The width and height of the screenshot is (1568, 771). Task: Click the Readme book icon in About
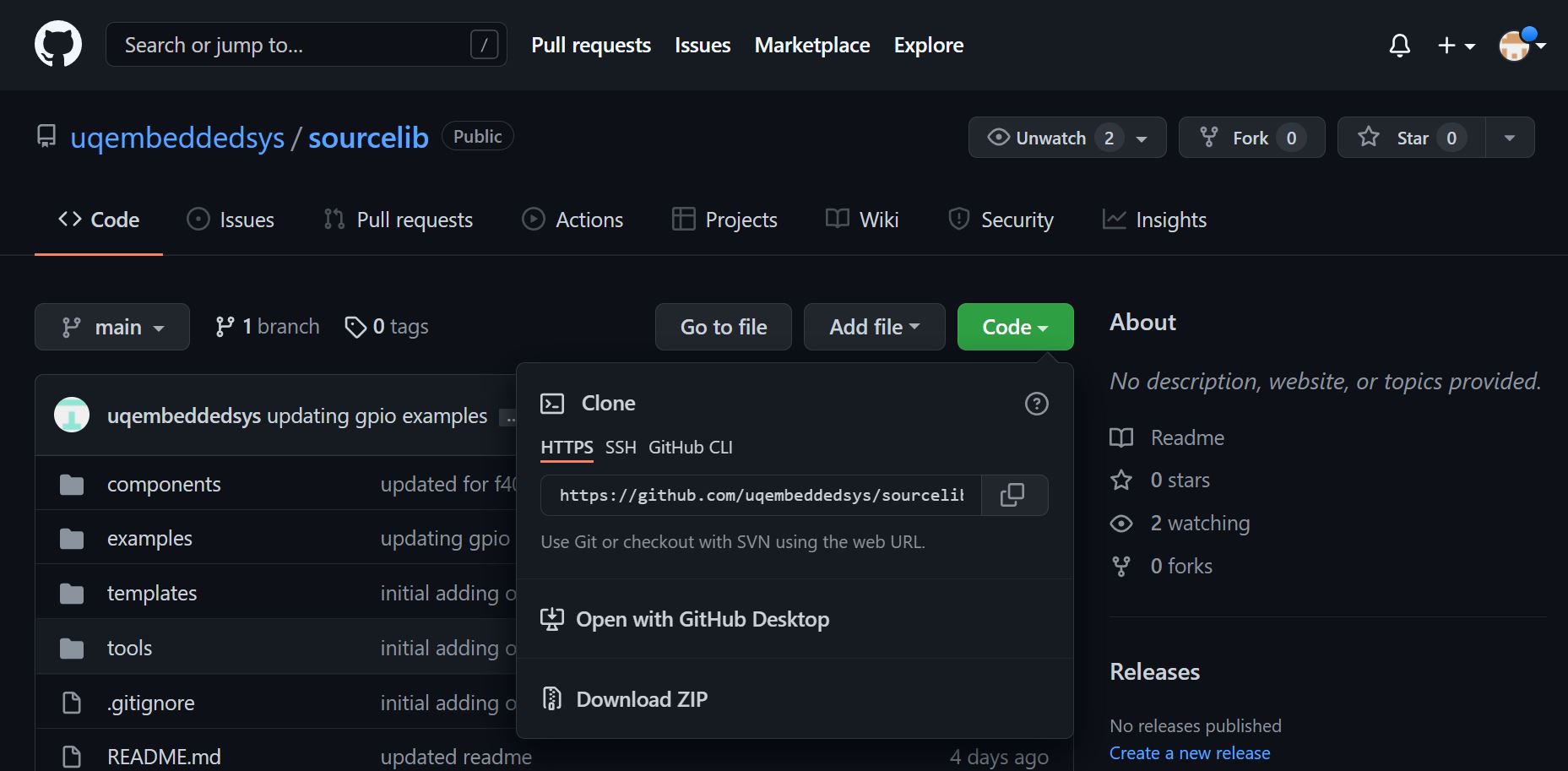1121,437
